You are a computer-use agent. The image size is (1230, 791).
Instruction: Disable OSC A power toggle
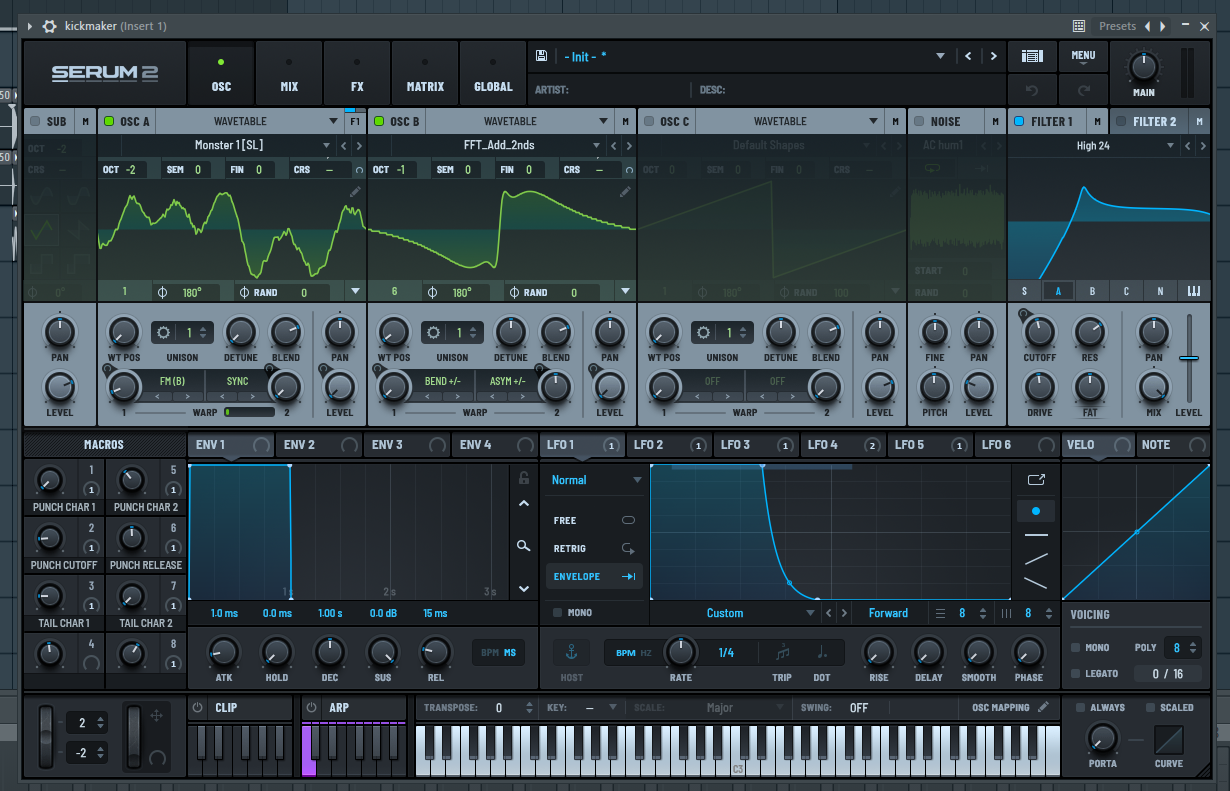click(x=109, y=122)
